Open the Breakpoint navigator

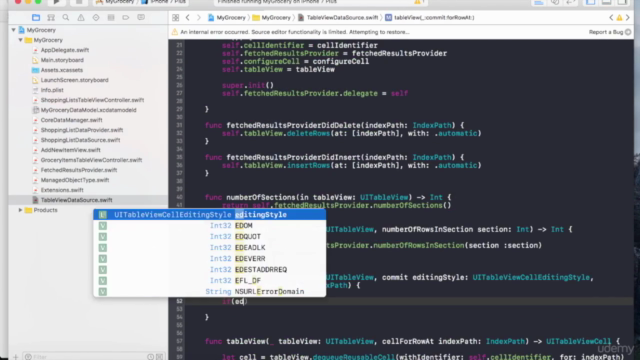(126, 18)
